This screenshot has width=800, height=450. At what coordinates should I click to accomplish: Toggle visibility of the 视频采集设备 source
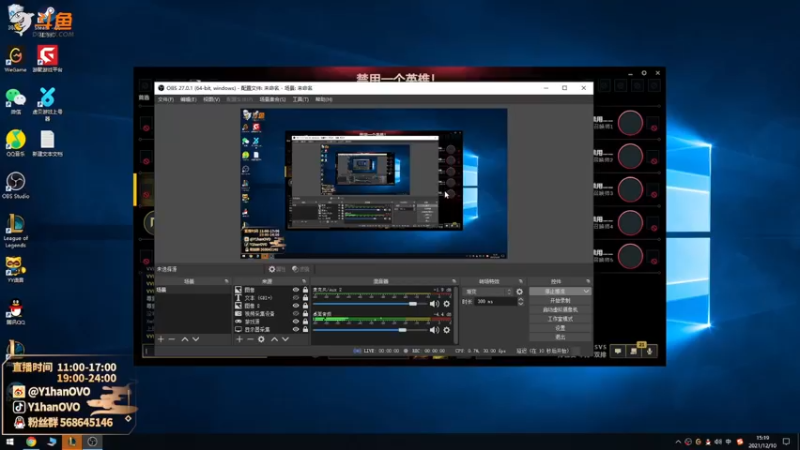click(295, 313)
